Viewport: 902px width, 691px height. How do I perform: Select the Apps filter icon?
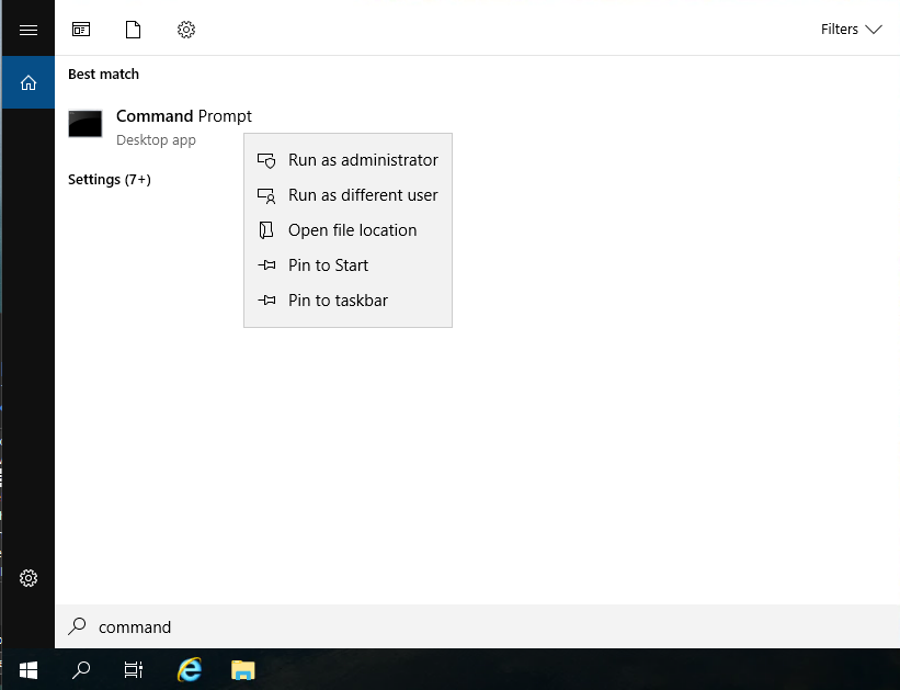[x=81, y=29]
